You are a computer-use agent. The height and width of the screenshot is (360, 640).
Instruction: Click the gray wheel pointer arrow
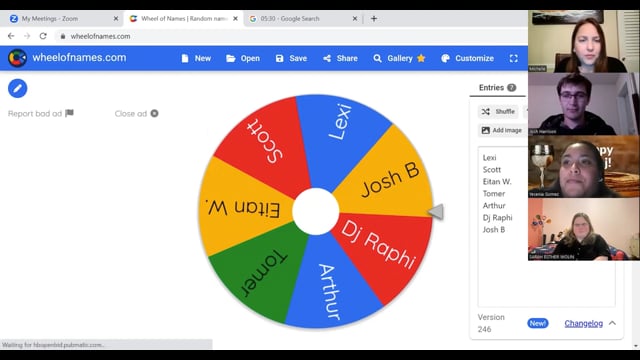click(x=436, y=211)
